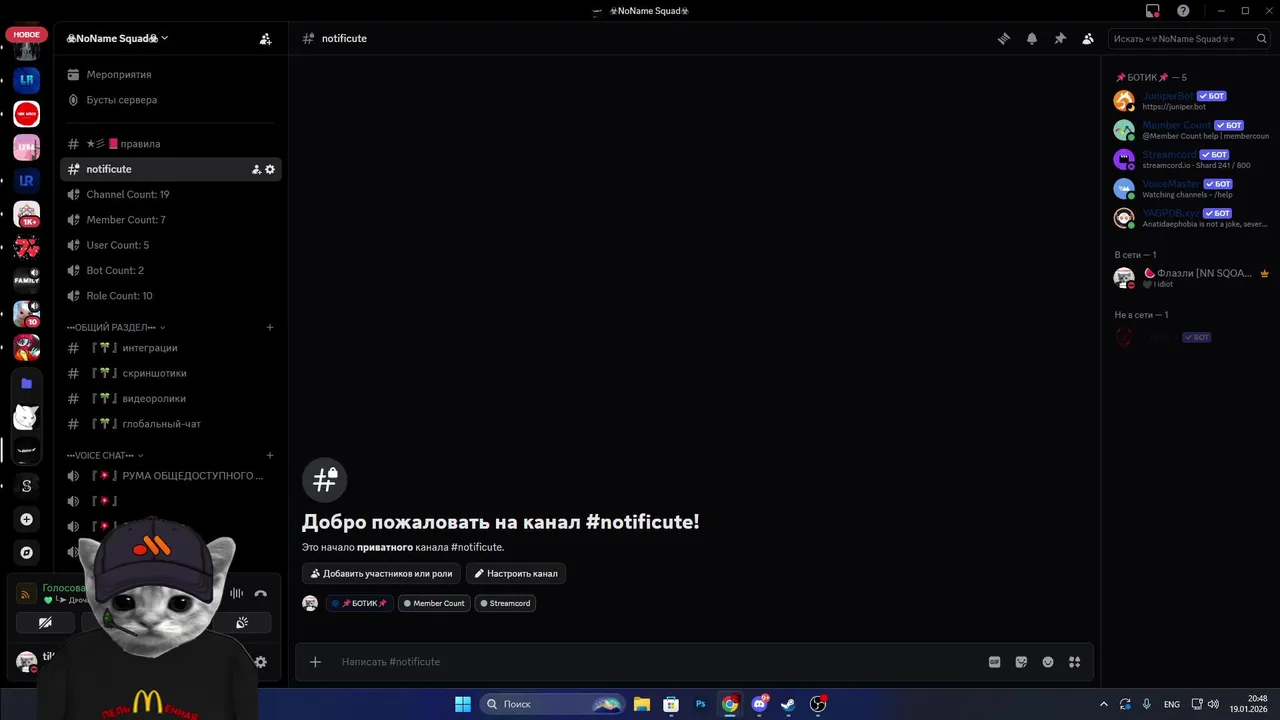
Task: Open notification settings bell icon
Action: 1031,38
